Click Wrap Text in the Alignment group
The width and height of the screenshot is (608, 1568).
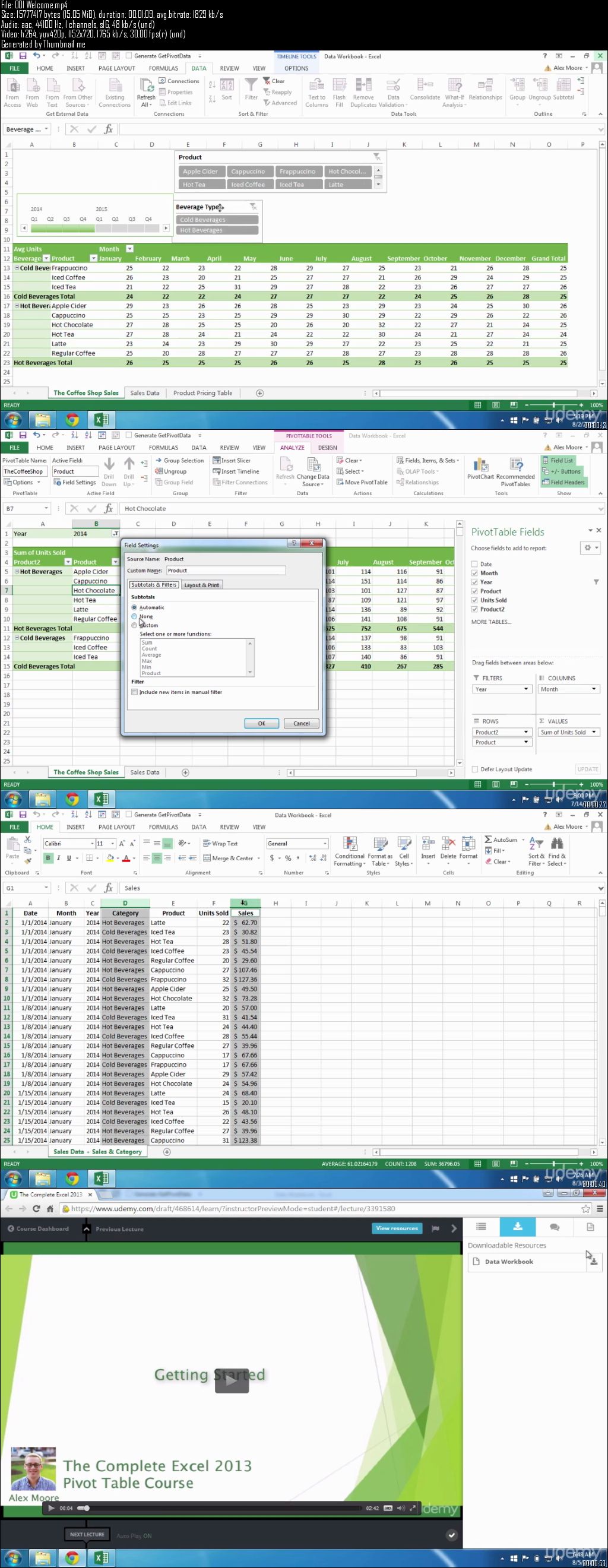point(220,843)
